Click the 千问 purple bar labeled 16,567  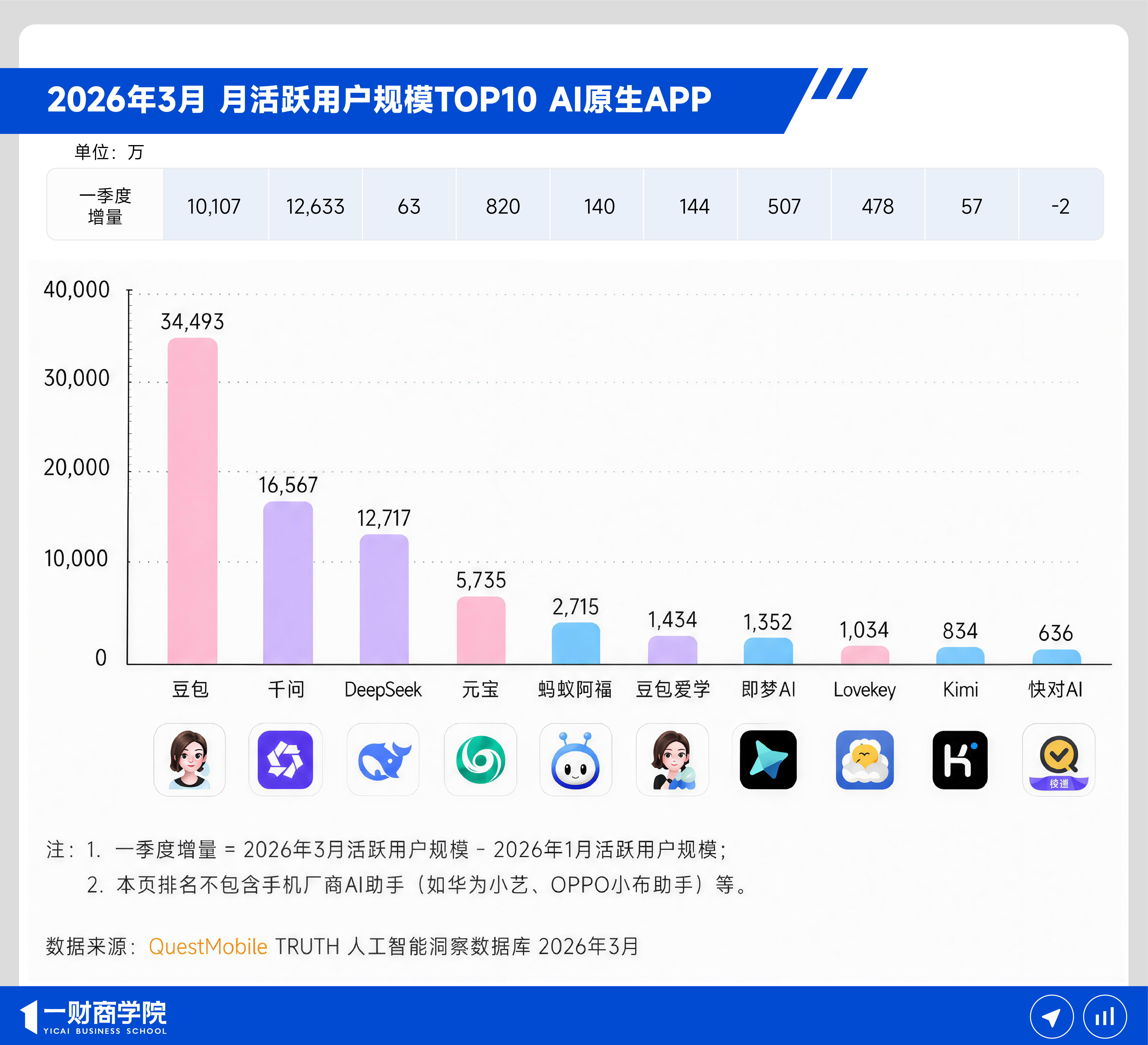point(288,583)
